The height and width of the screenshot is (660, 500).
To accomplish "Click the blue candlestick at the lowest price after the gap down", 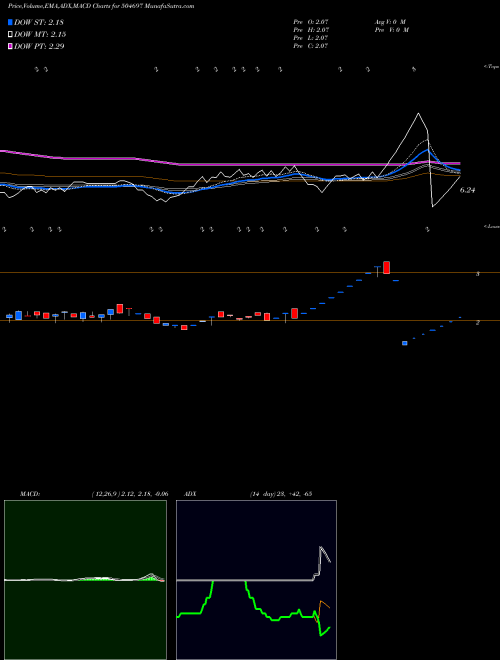I will (405, 343).
